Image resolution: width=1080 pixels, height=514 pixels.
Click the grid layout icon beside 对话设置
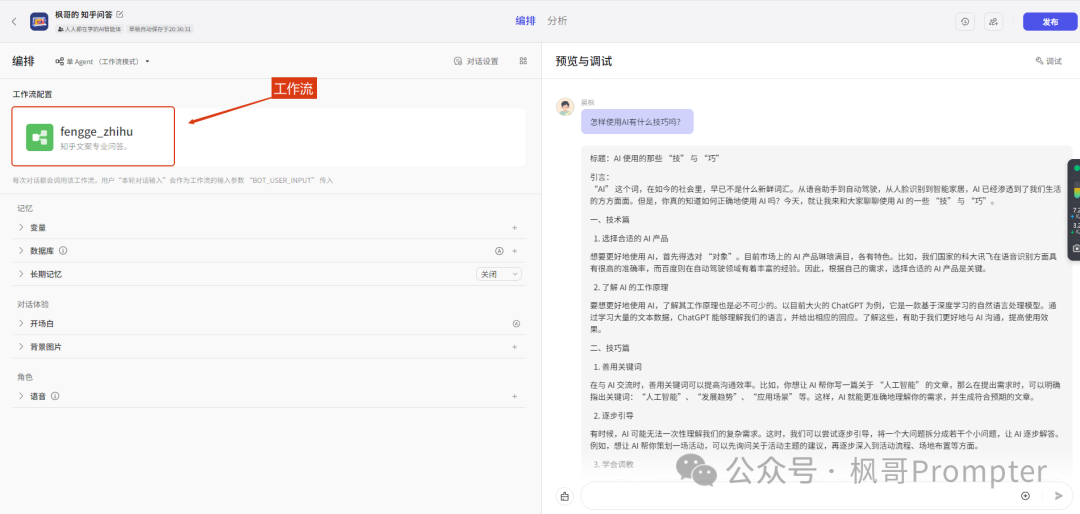pos(523,61)
